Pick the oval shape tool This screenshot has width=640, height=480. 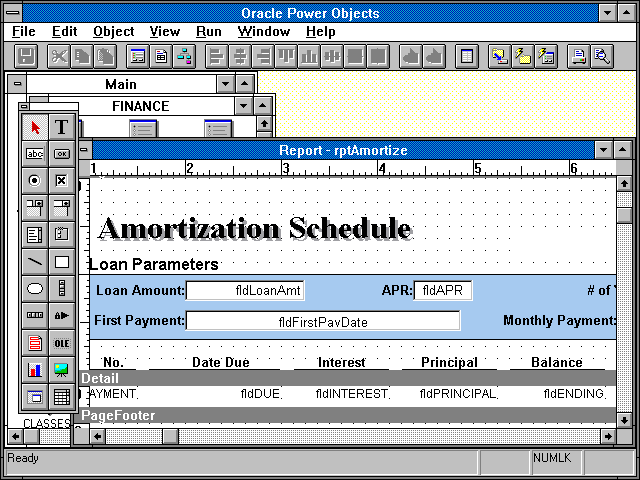pyautogui.click(x=35, y=289)
